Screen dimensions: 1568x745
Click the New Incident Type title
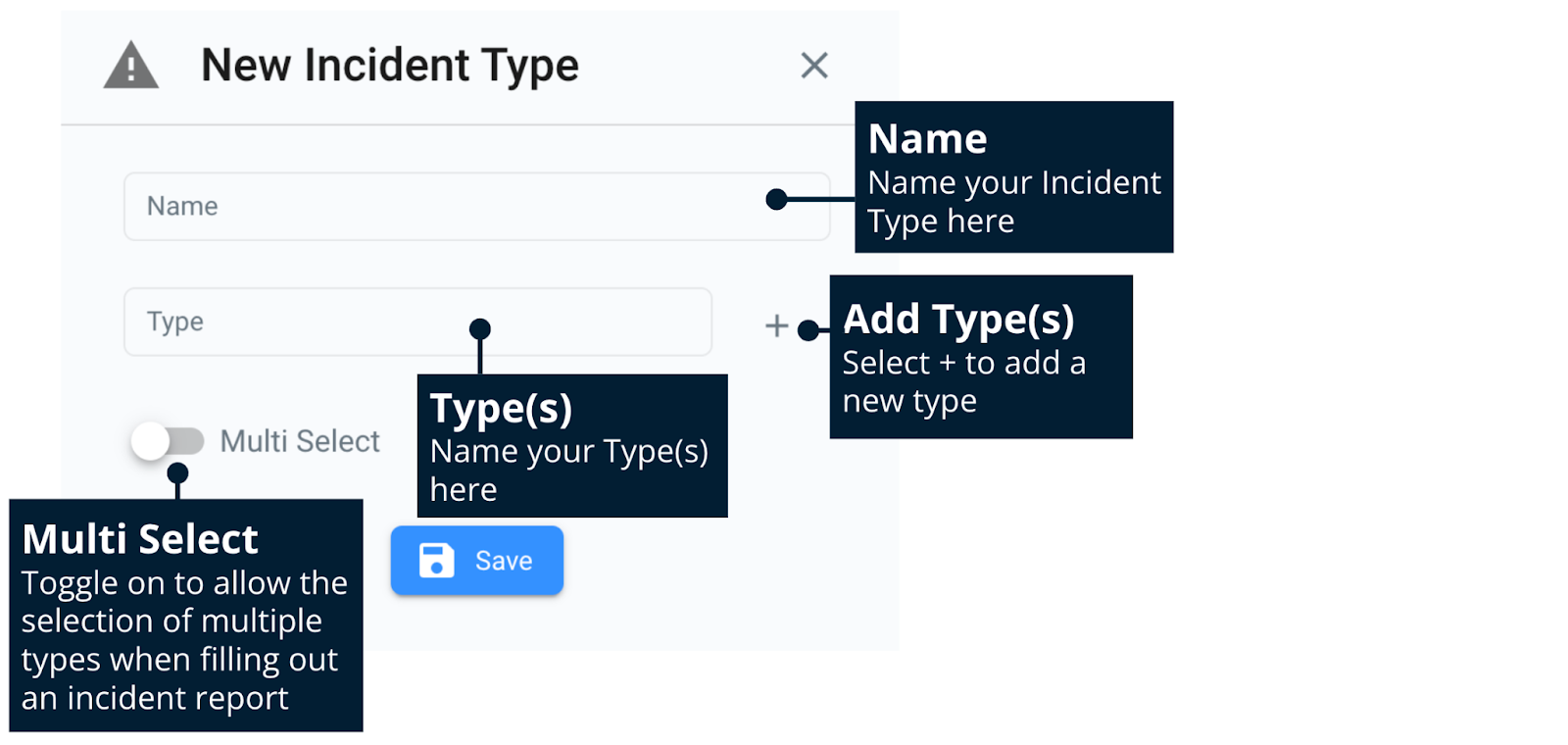click(390, 66)
